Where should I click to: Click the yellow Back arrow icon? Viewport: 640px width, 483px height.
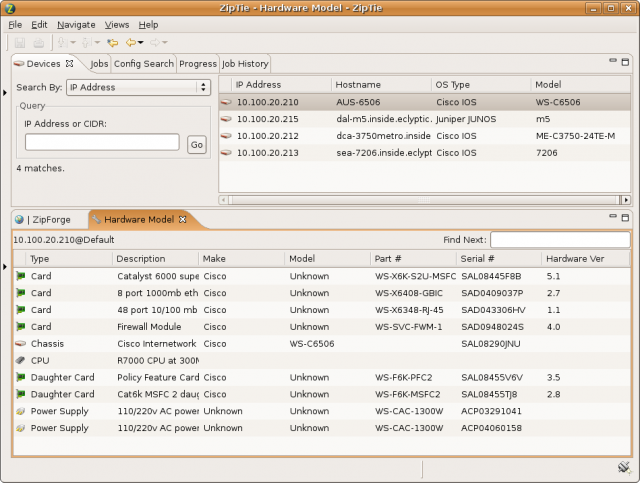[131, 42]
